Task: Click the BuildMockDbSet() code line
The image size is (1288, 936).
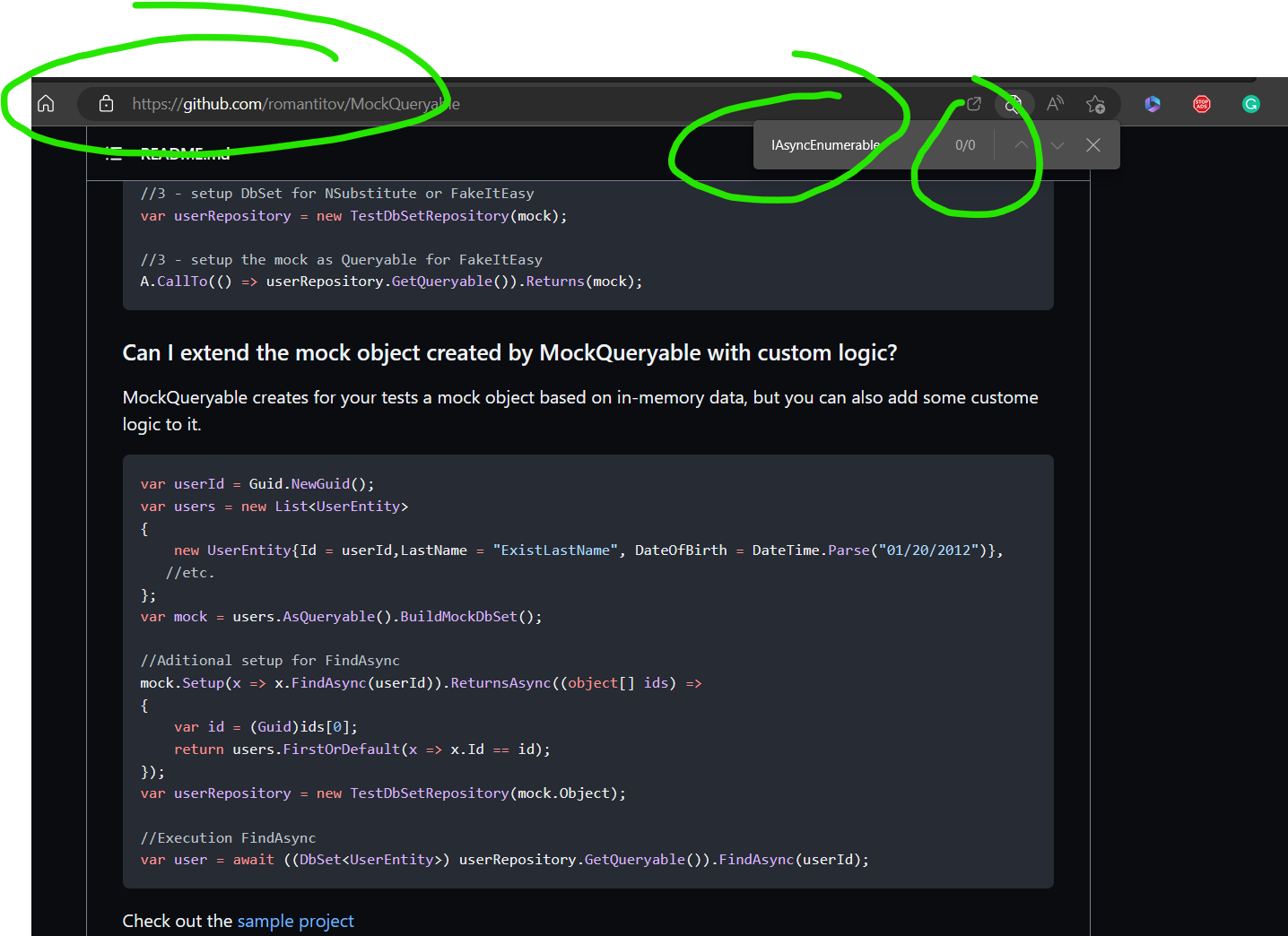Action: (341, 617)
